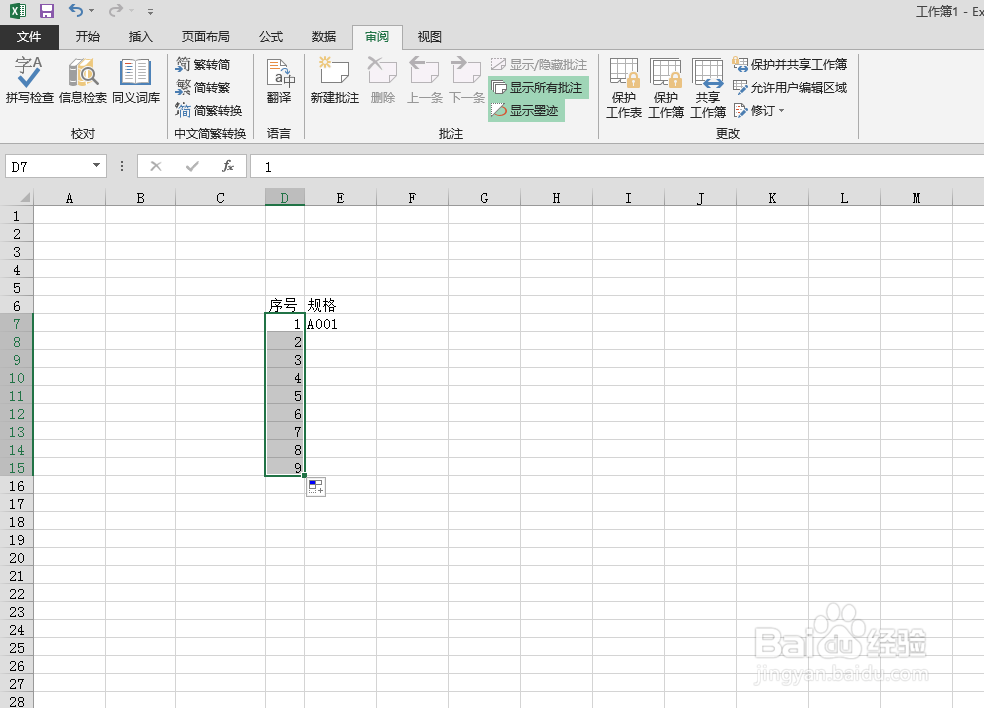The image size is (984, 708).
Task: Select column E header
Action: 340,198
